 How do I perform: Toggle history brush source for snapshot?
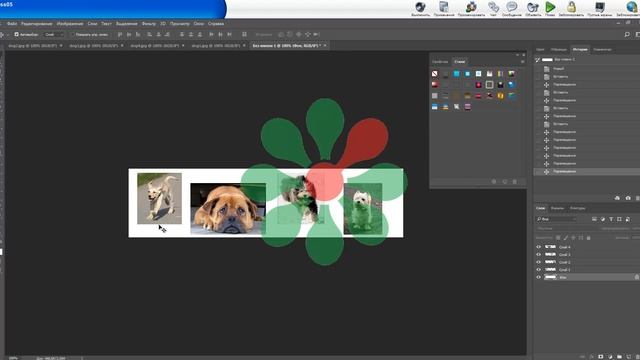pos(538,60)
